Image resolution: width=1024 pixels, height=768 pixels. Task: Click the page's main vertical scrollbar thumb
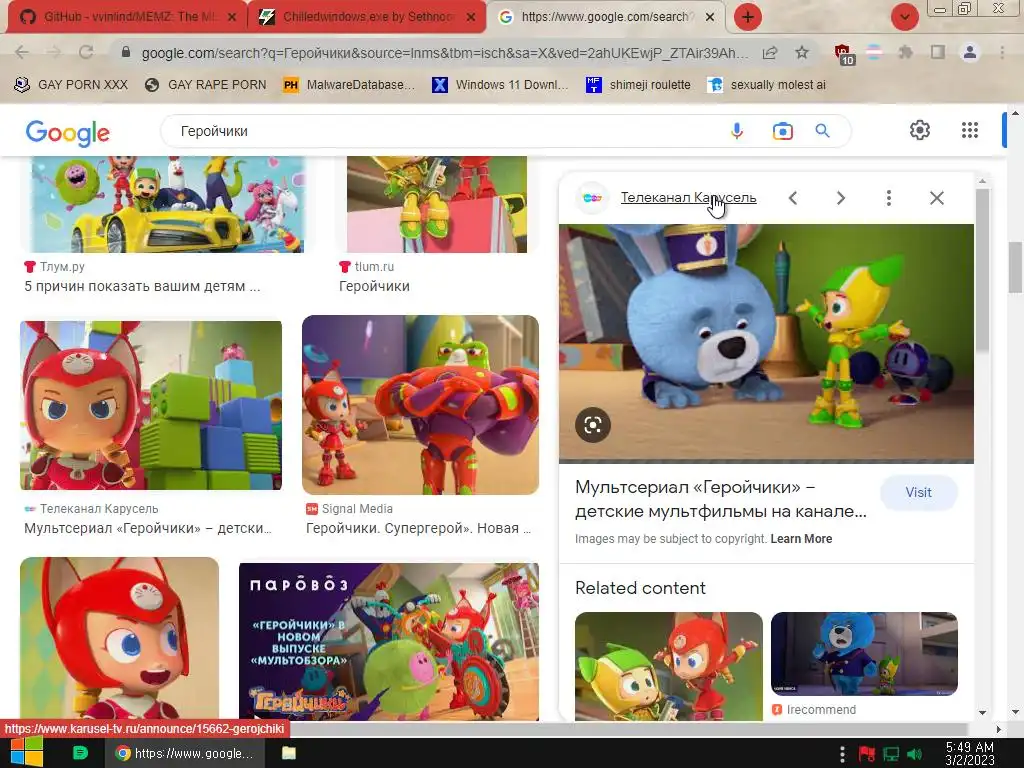tap(1016, 267)
